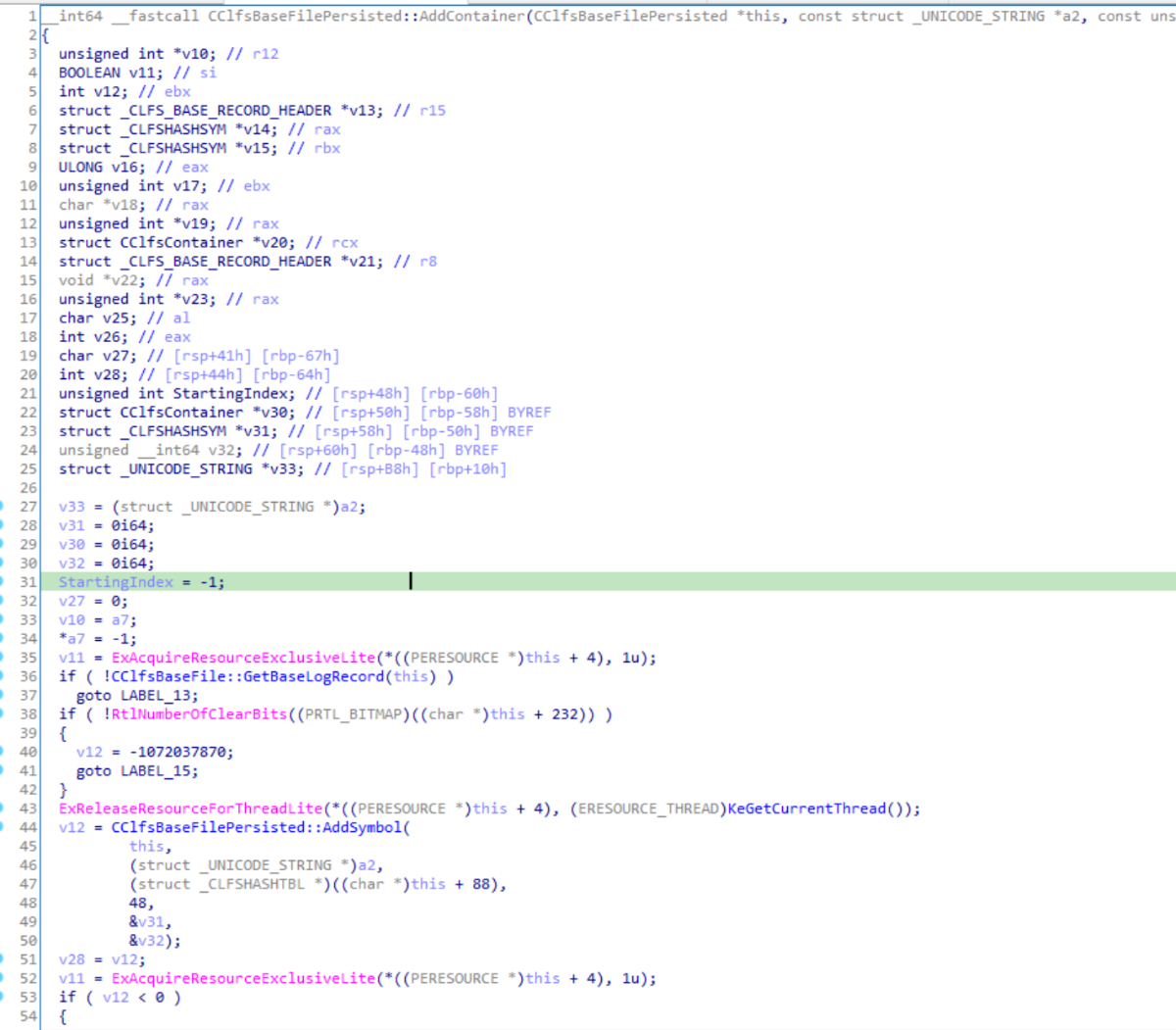The height and width of the screenshot is (1030, 1176).
Task: Click the v27 = 0 assignment
Action: tap(93, 601)
